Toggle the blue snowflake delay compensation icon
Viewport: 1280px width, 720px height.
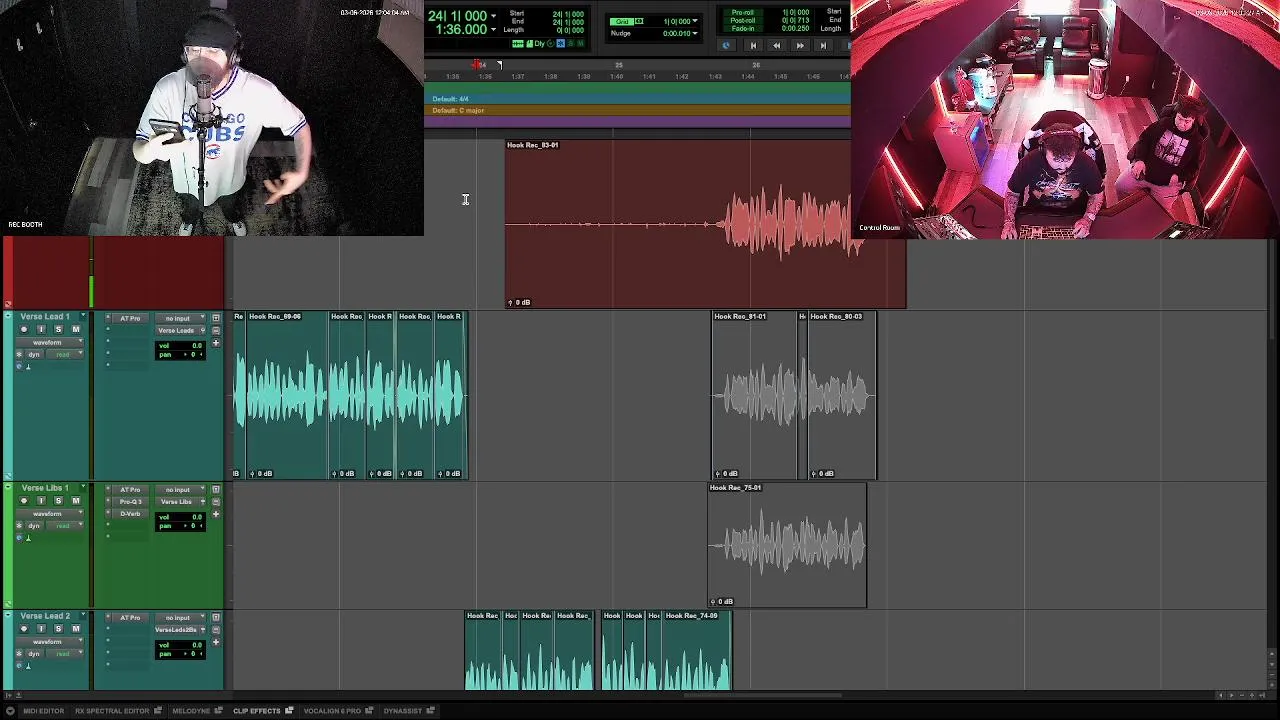560,43
